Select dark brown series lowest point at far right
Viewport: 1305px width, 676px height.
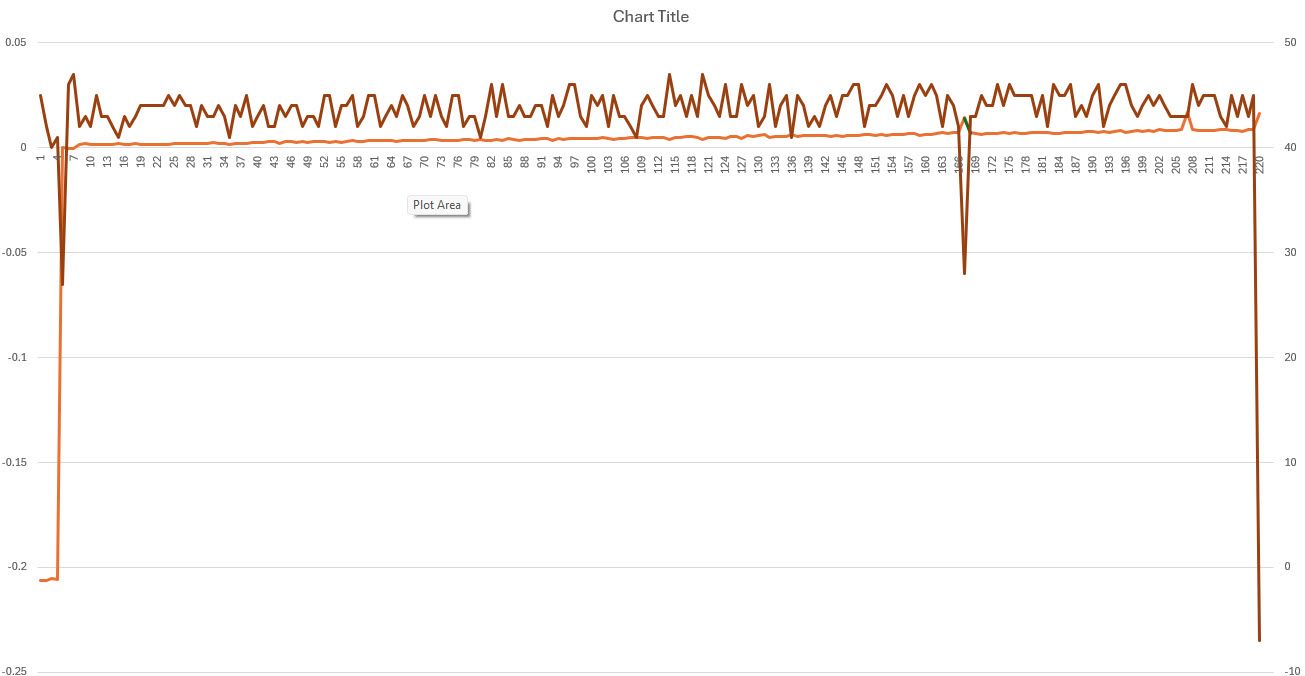tap(1259, 640)
